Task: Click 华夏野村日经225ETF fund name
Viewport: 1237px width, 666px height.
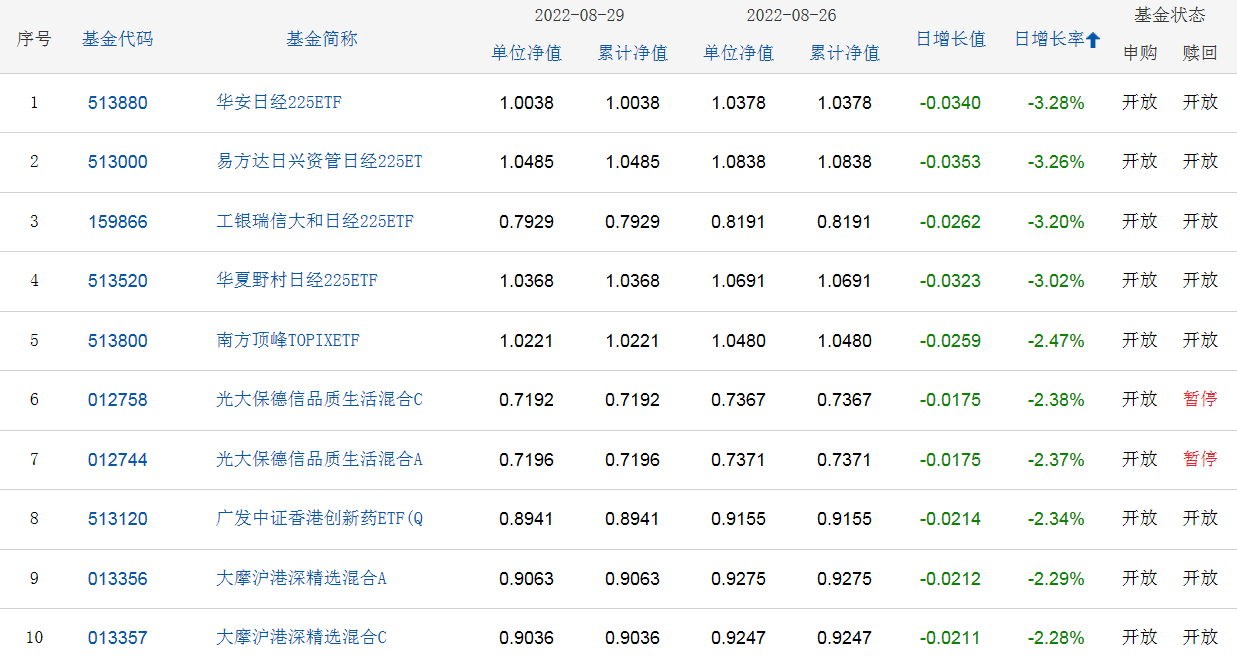Action: [297, 281]
